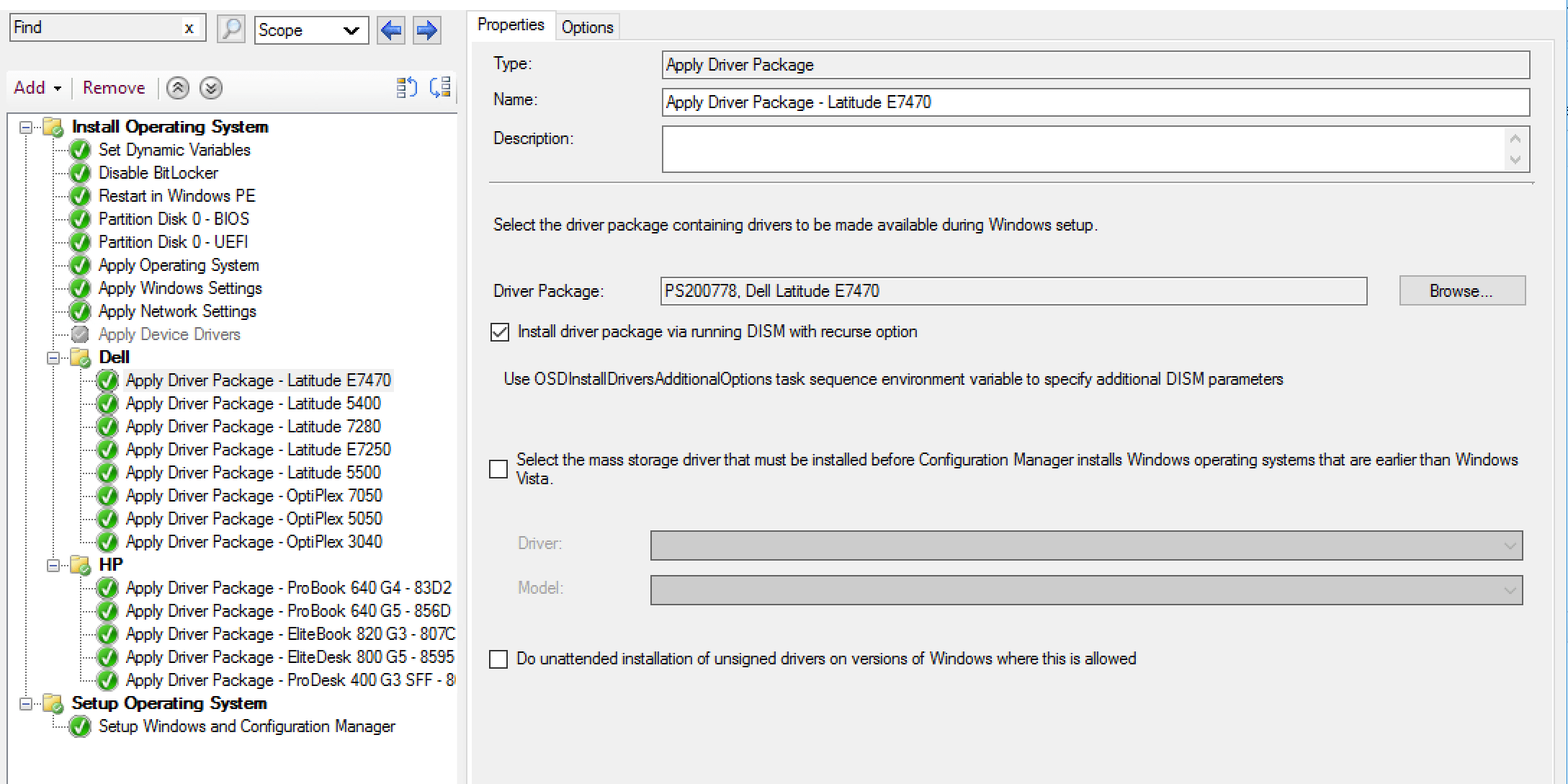Image resolution: width=1568 pixels, height=784 pixels.
Task: Open the Scope dropdown
Action: pyautogui.click(x=351, y=30)
